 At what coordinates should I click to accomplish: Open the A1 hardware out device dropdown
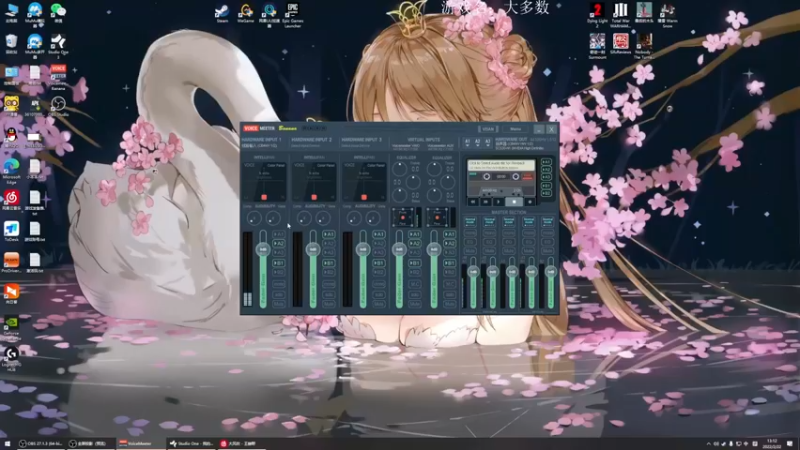[x=467, y=141]
